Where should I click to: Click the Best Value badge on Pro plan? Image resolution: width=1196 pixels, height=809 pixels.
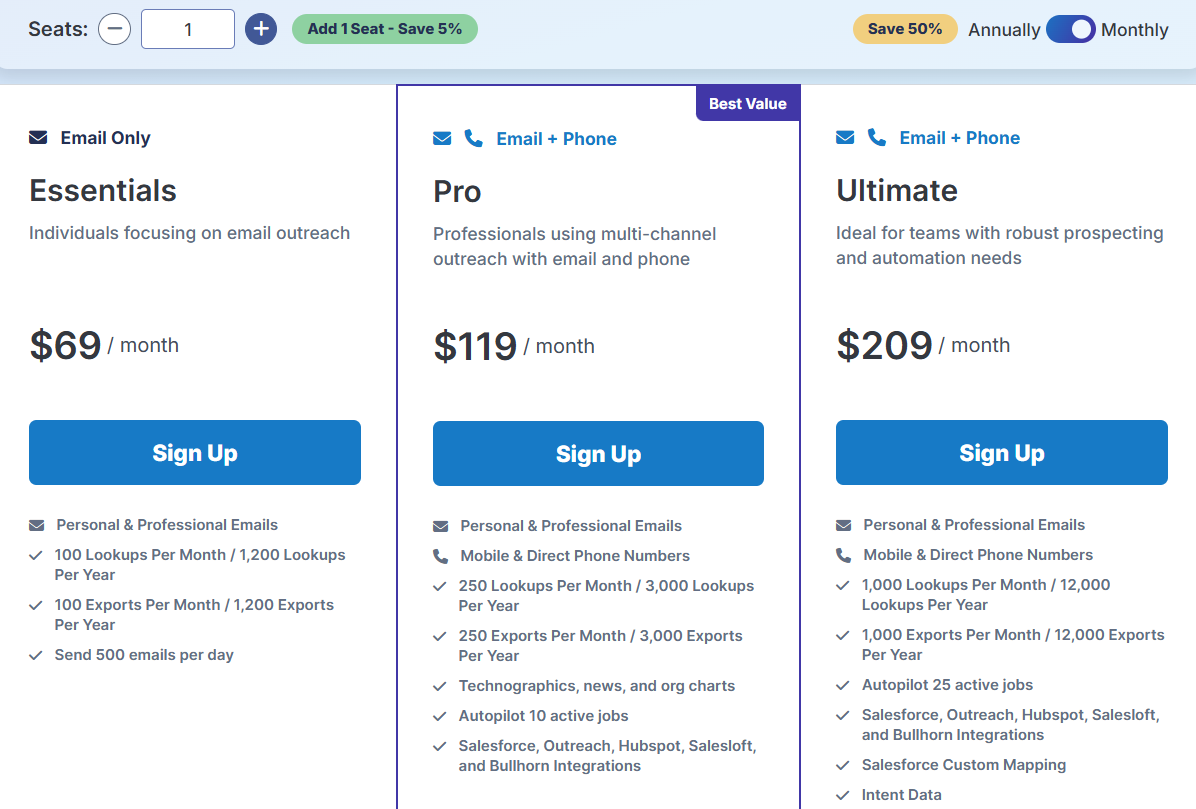coord(747,102)
